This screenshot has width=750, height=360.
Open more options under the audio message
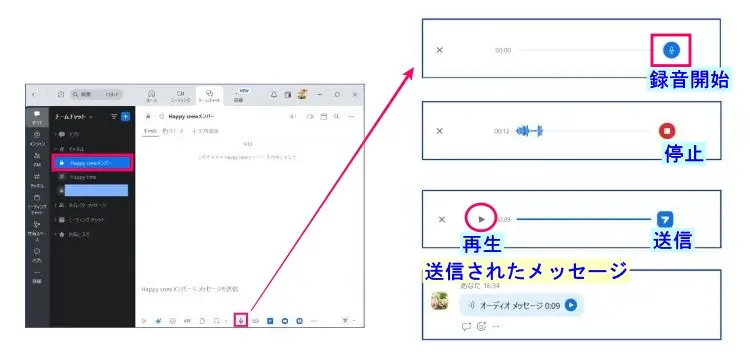click(x=496, y=327)
